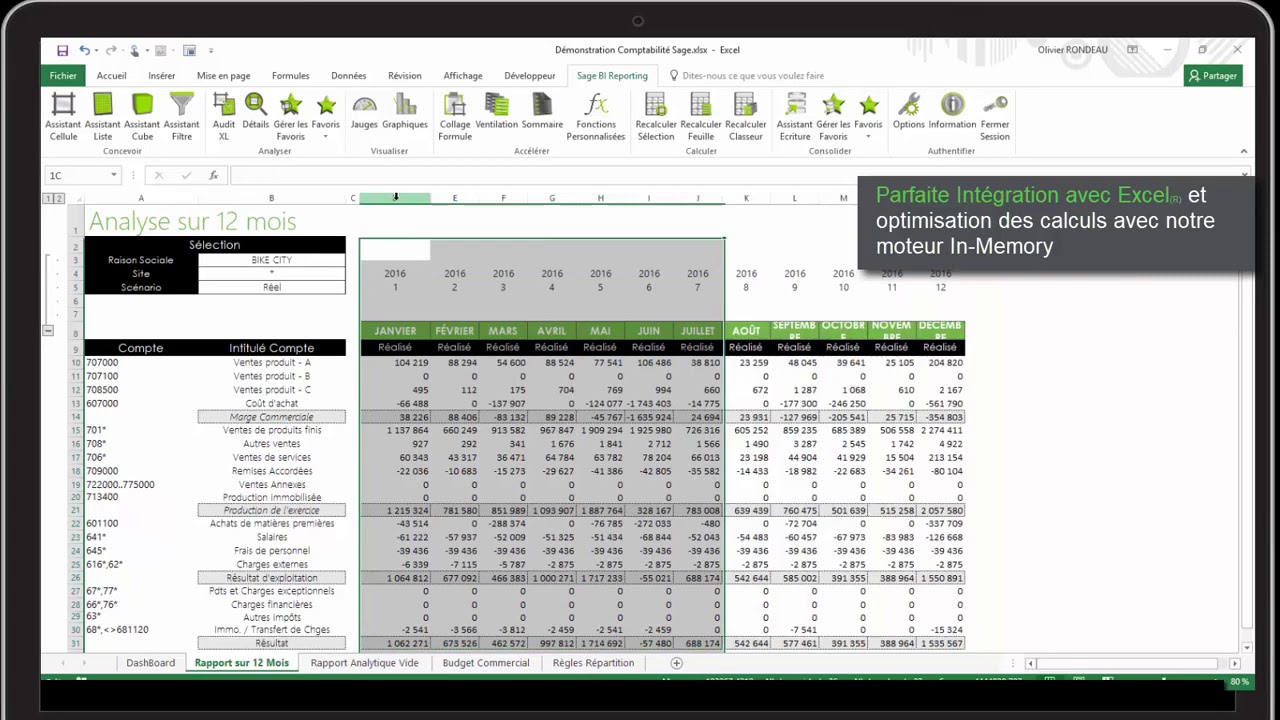Launch the Assistant Liste wizard
1280x720 pixels.
pyautogui.click(x=103, y=116)
